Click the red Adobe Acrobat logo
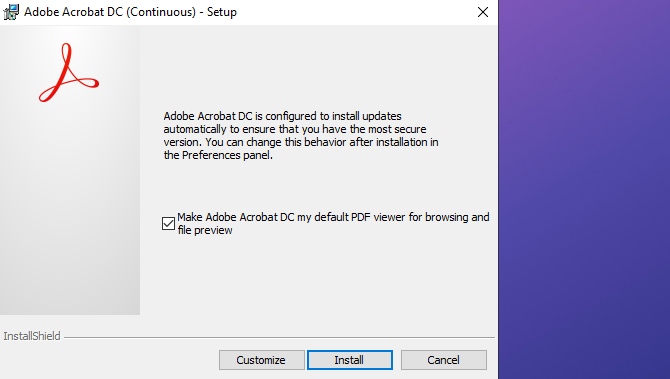Screen dimensions: 670x379 (x=69, y=72)
